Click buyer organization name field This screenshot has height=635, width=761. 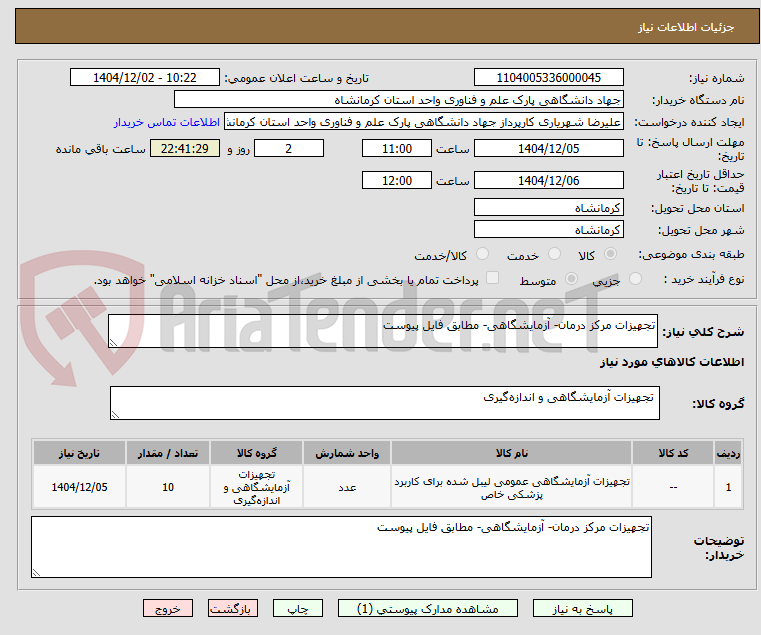398,100
